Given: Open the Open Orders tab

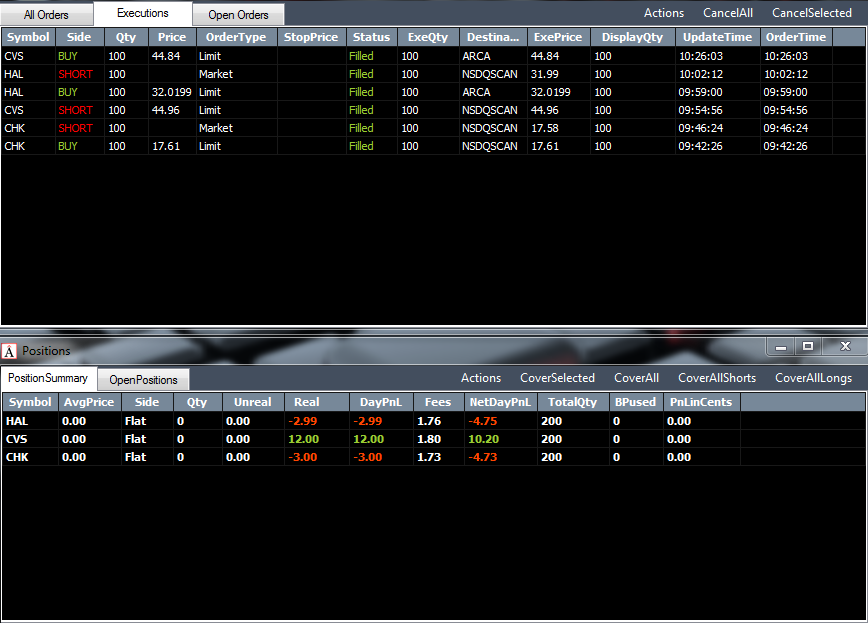Looking at the screenshot, I should [x=238, y=15].
